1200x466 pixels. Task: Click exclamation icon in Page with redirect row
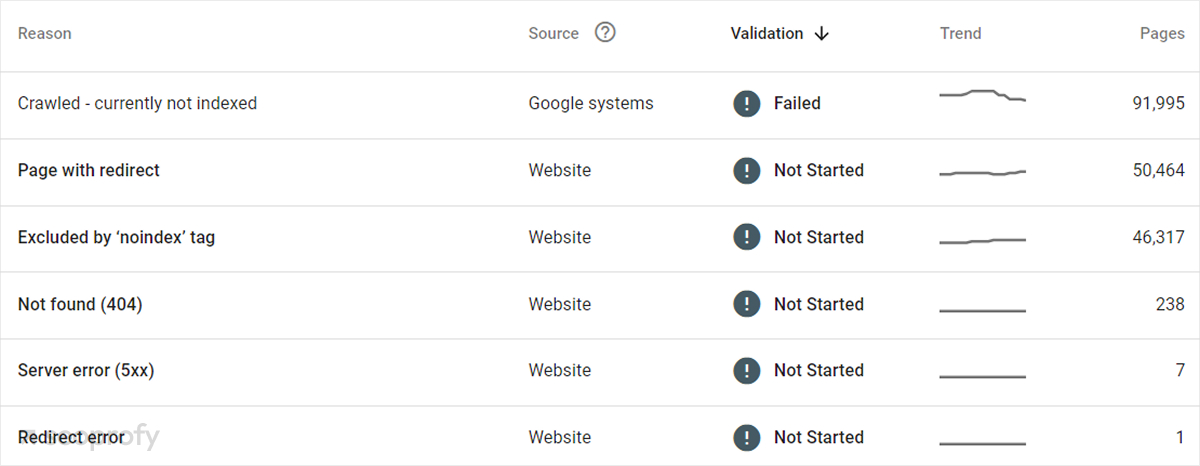point(746,170)
